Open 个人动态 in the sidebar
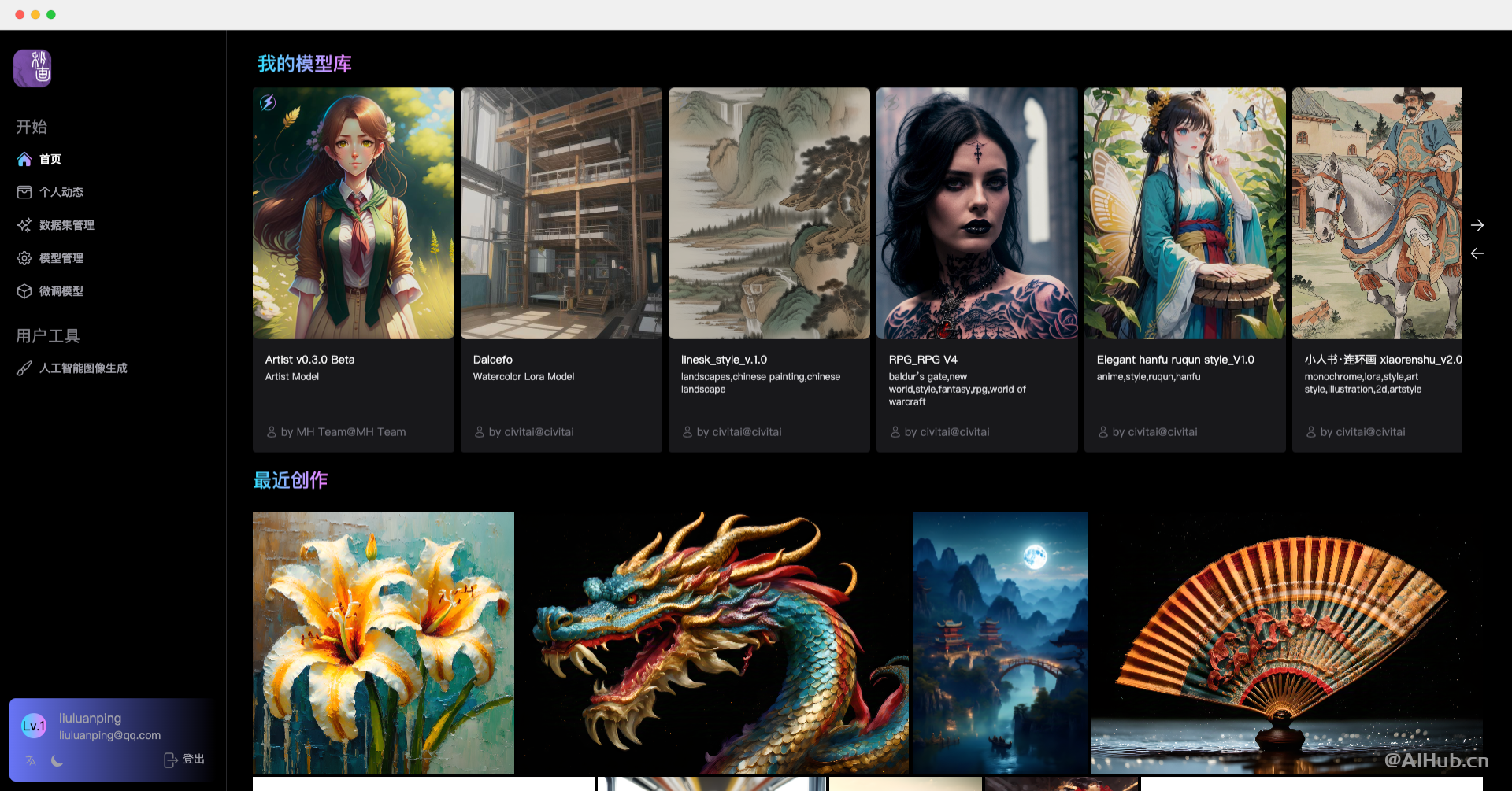Image resolution: width=1512 pixels, height=791 pixels. tap(61, 192)
